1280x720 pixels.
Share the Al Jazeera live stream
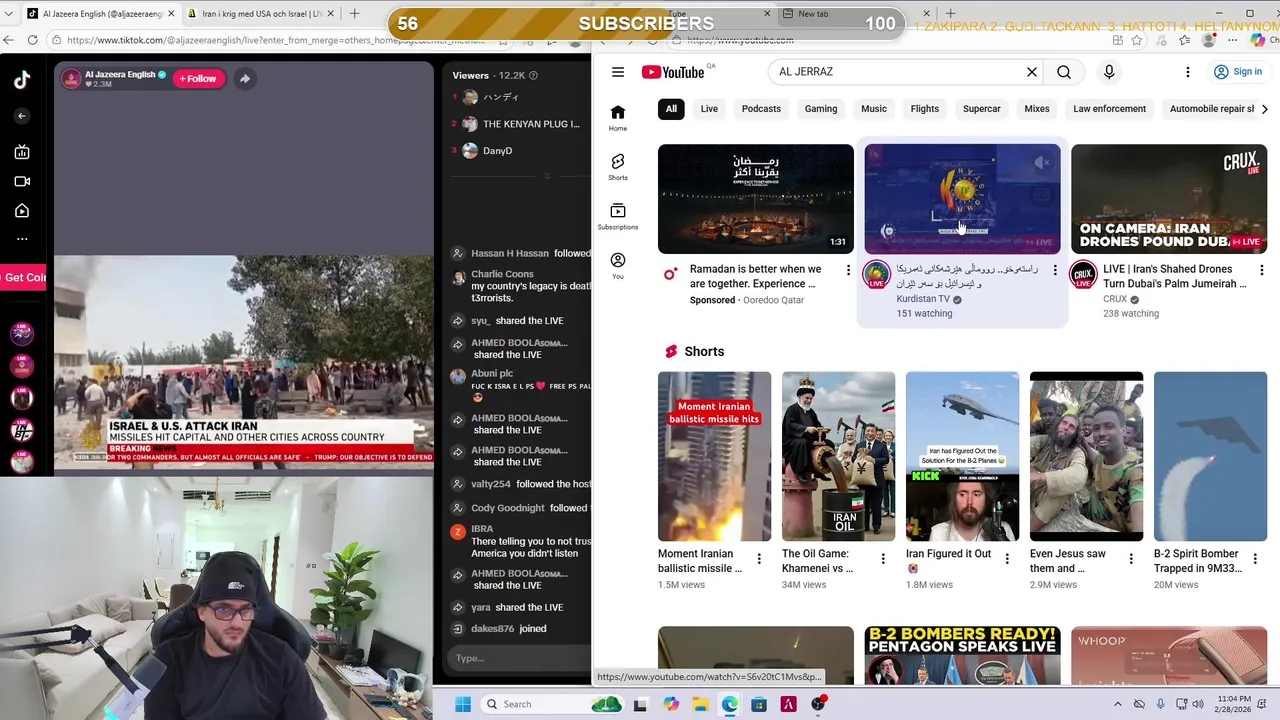pyautogui.click(x=245, y=78)
